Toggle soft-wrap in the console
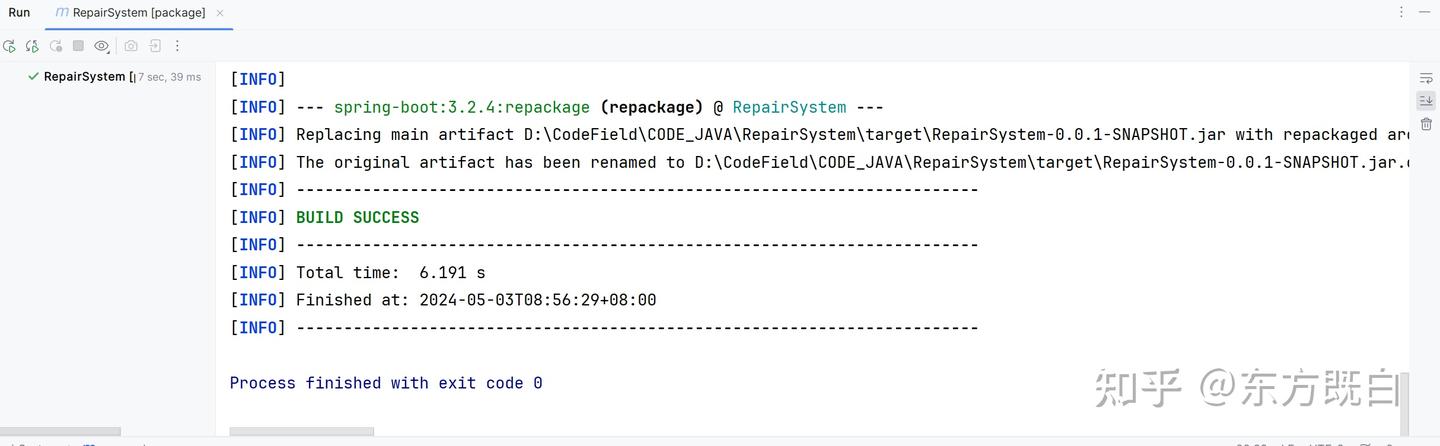 click(1426, 78)
